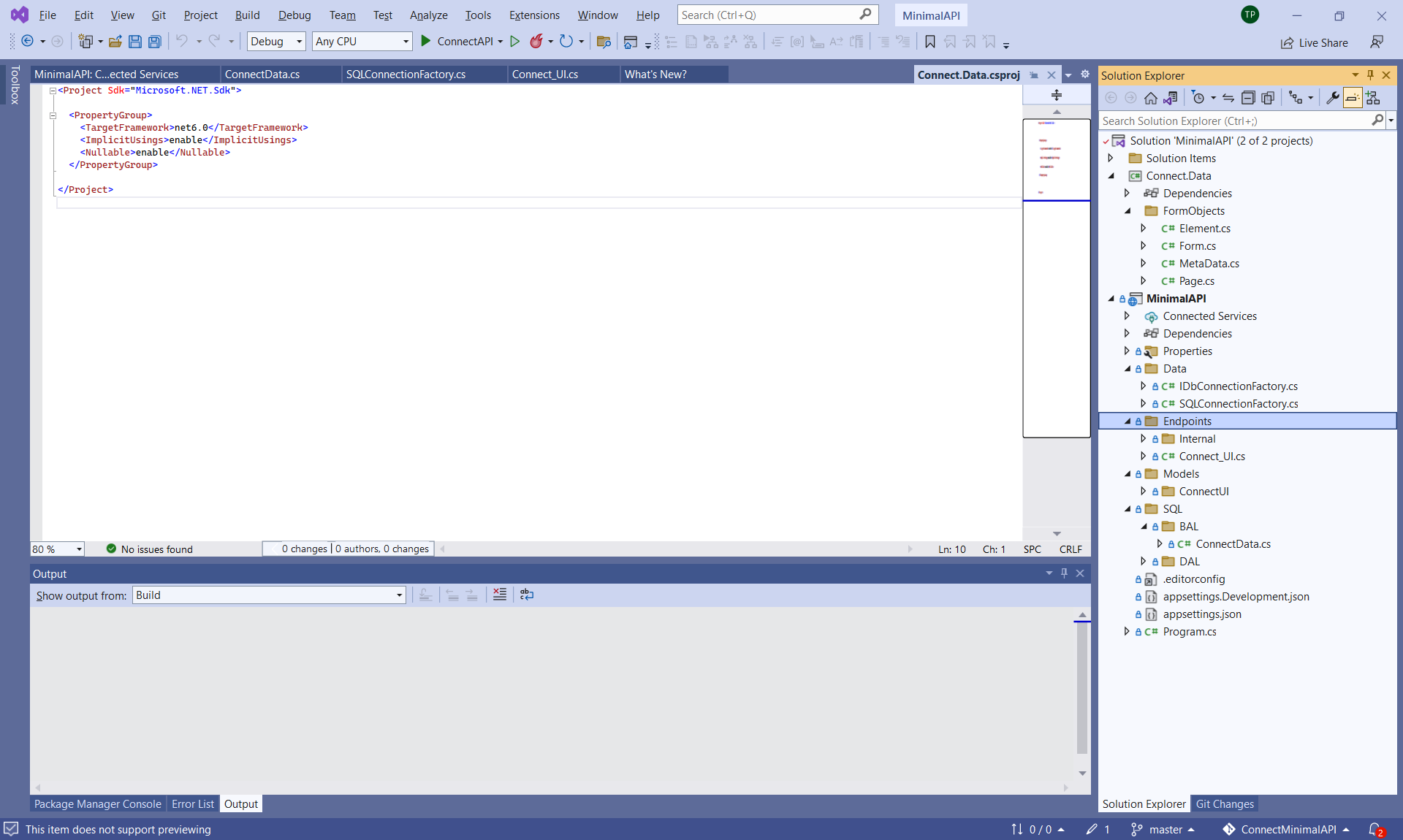Viewport: 1403px width, 840px height.
Task: Click the Home icon in Solution Explorer
Action: point(1151,98)
